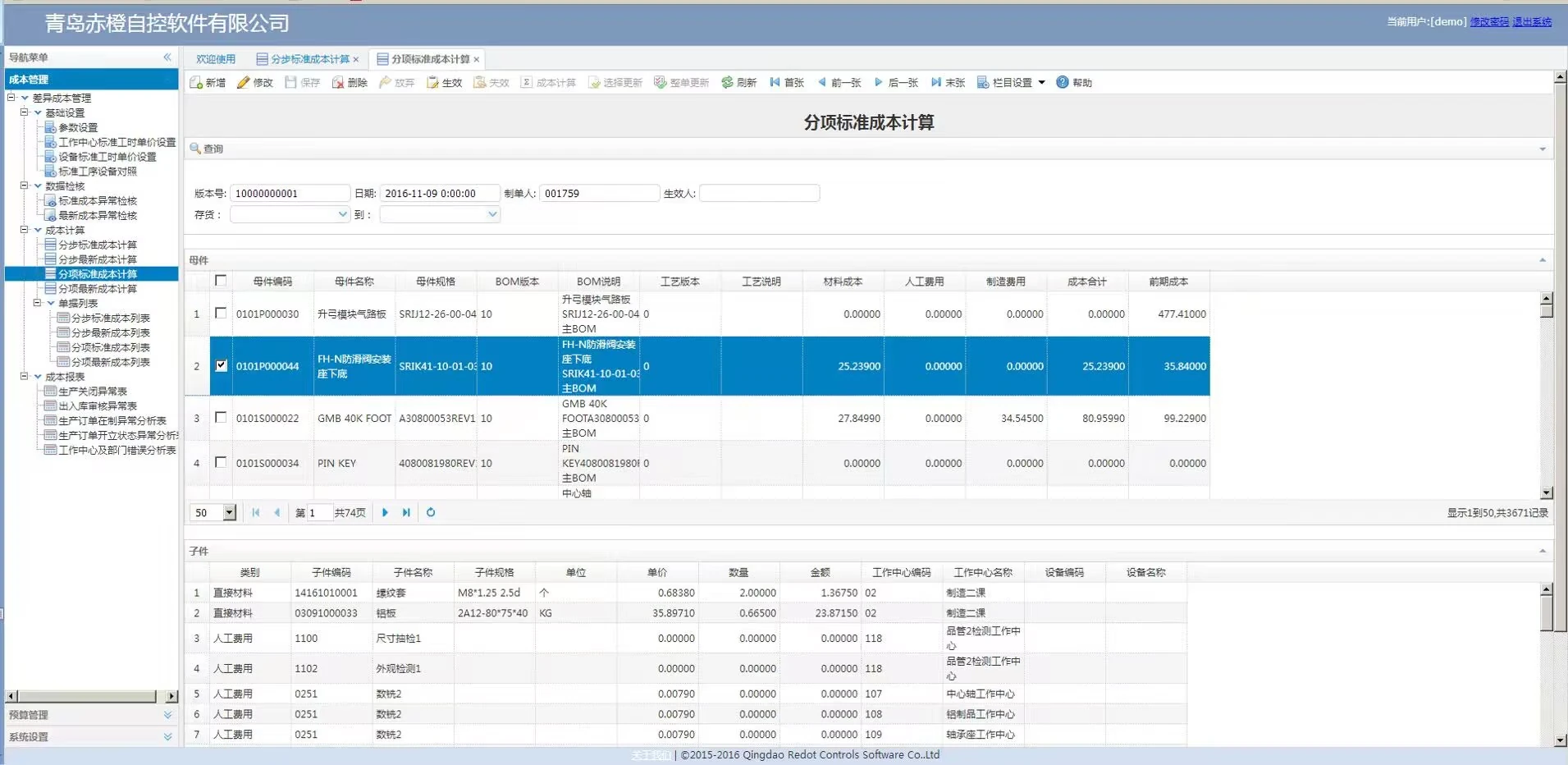The image size is (1568, 765).
Task: Click the 母件 grid vertical scrollbar
Action: tap(1547, 396)
